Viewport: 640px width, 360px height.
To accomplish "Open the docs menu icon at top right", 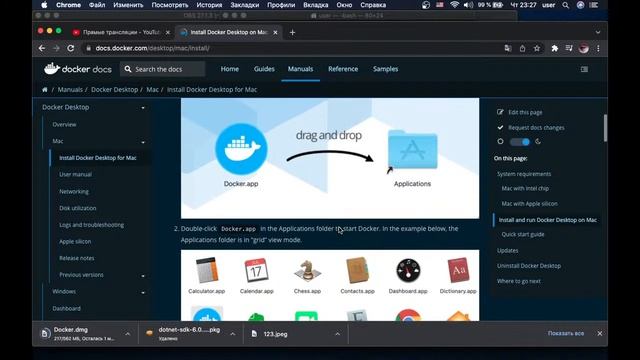I will click(584, 69).
